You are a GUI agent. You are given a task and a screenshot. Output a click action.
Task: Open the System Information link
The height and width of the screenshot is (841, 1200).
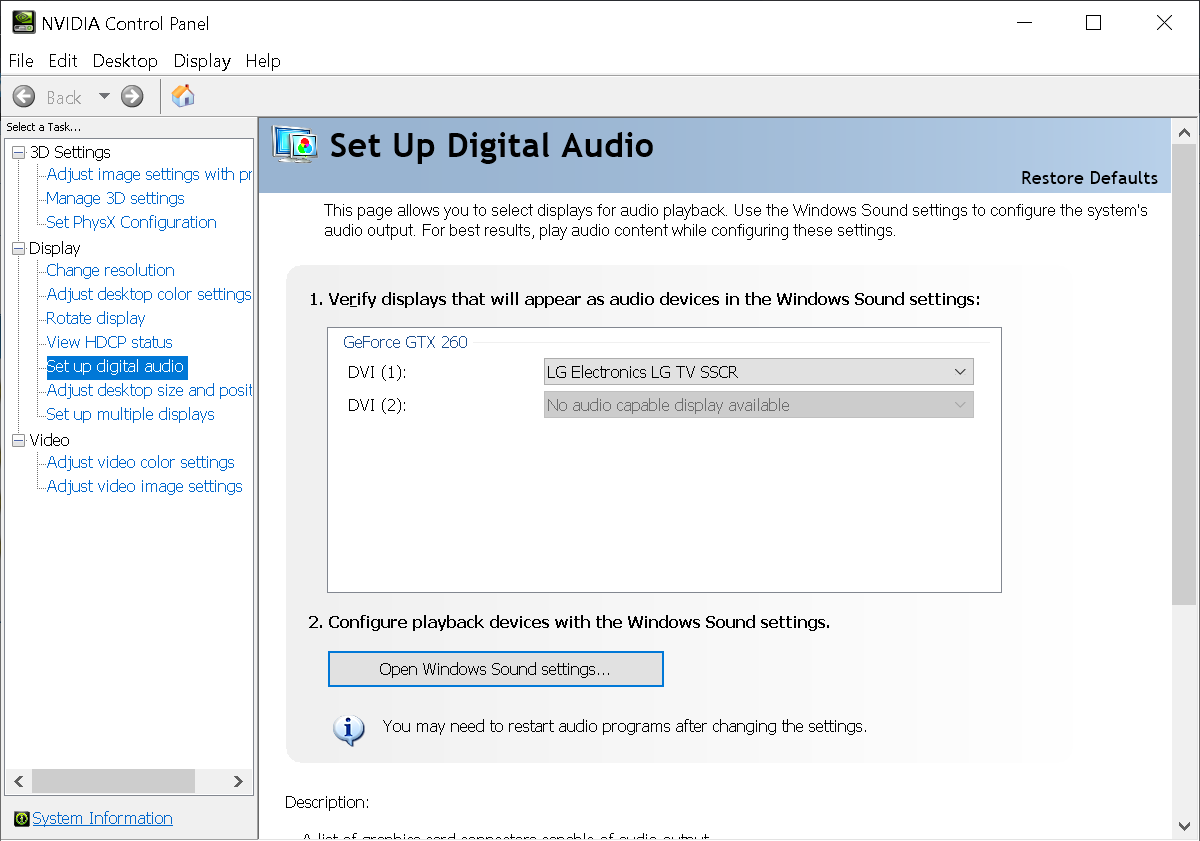pos(102,818)
